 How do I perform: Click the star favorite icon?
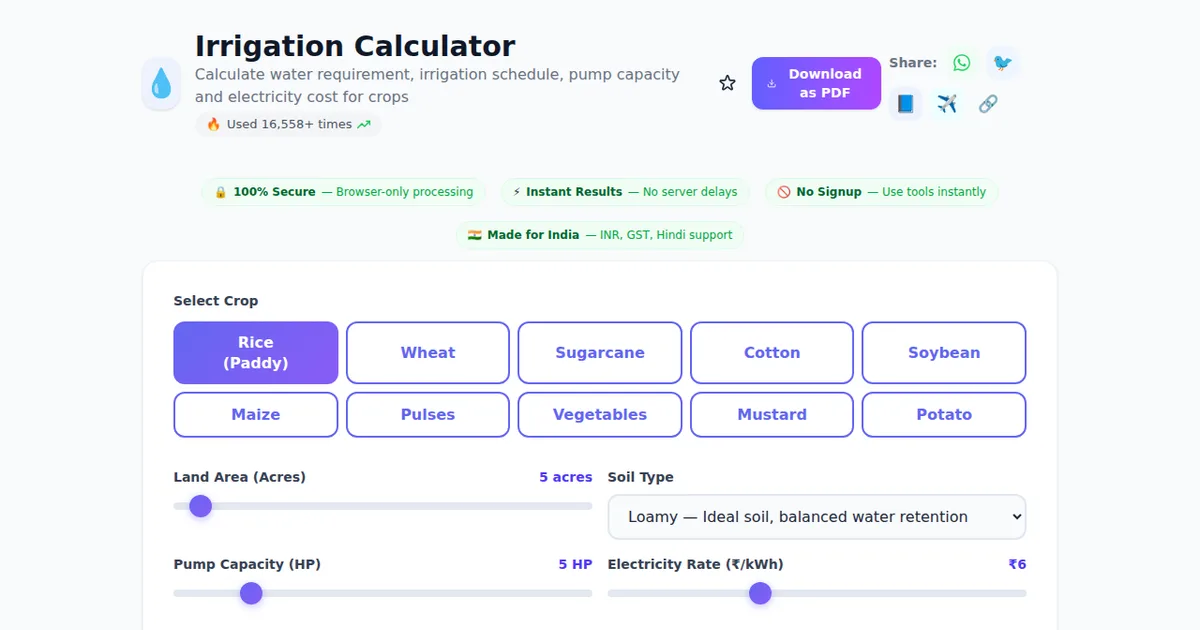click(727, 83)
